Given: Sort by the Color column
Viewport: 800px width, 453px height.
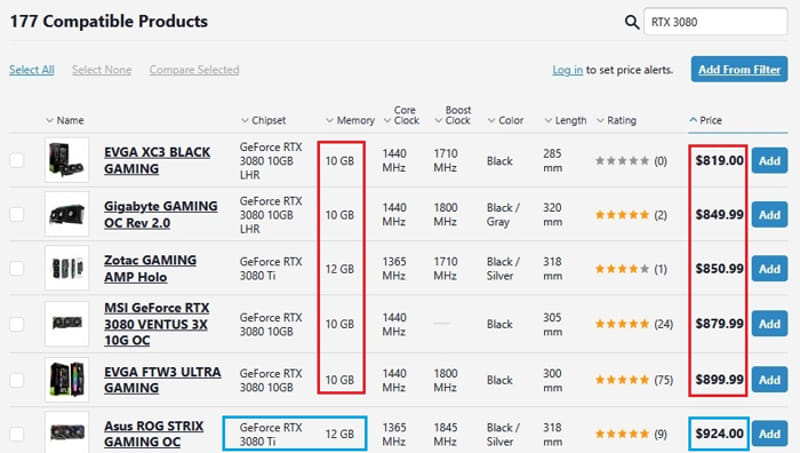Looking at the screenshot, I should click(506, 120).
